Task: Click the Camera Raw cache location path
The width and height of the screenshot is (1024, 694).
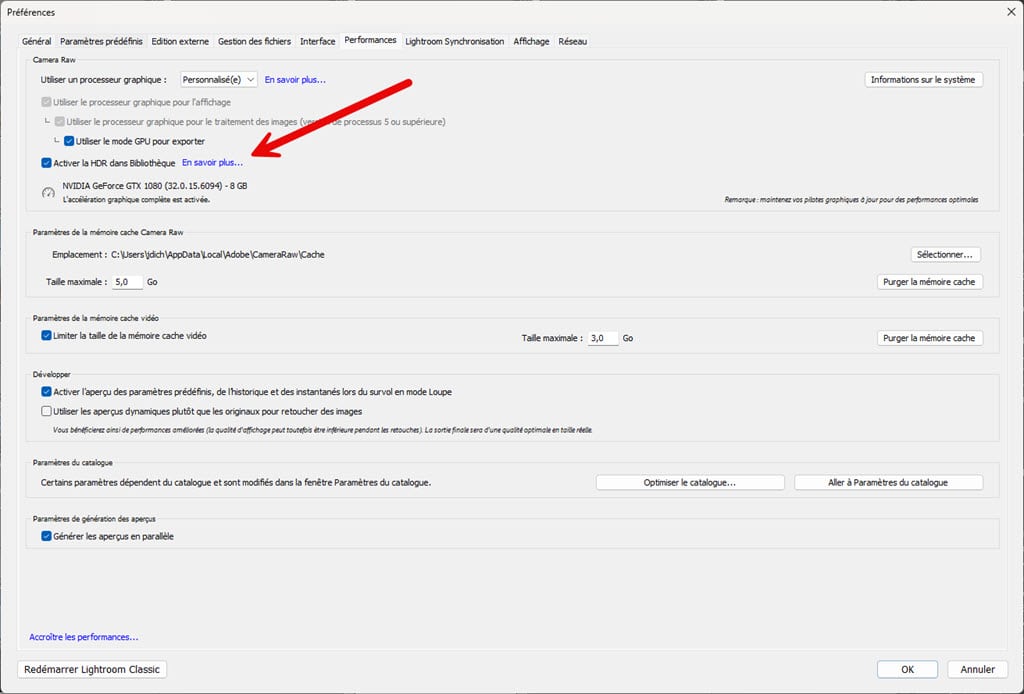Action: click(217, 255)
